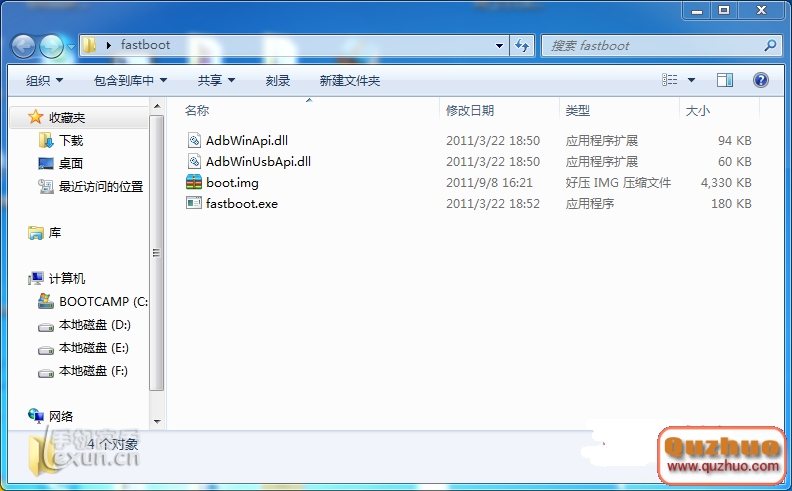Create a folder with 新建文件夹
This screenshot has height=491, width=792.
tap(350, 80)
